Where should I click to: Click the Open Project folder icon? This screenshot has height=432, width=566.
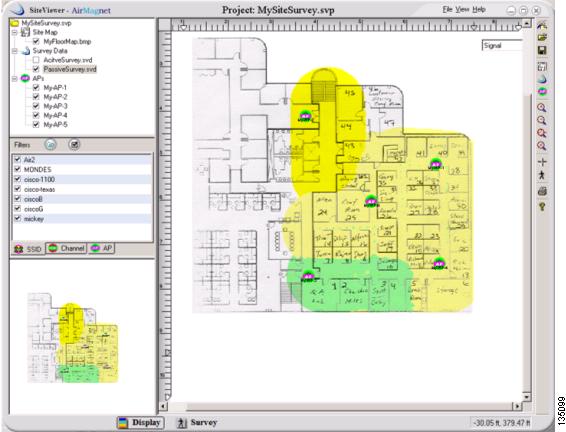tap(542, 38)
